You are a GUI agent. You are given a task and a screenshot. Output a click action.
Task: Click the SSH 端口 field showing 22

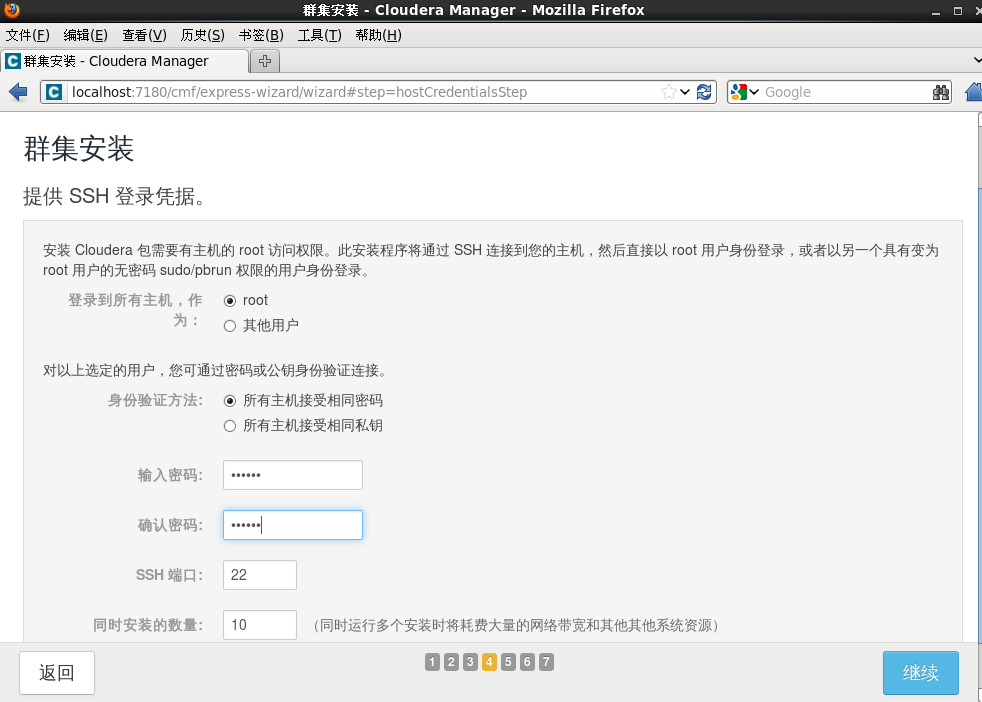(260, 575)
